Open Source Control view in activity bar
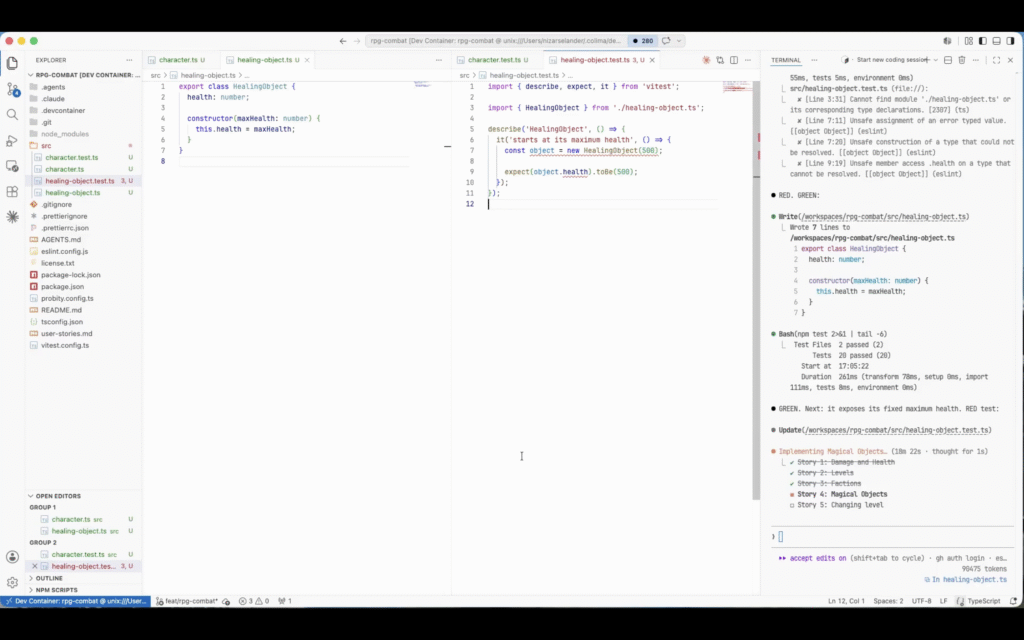 12,89
